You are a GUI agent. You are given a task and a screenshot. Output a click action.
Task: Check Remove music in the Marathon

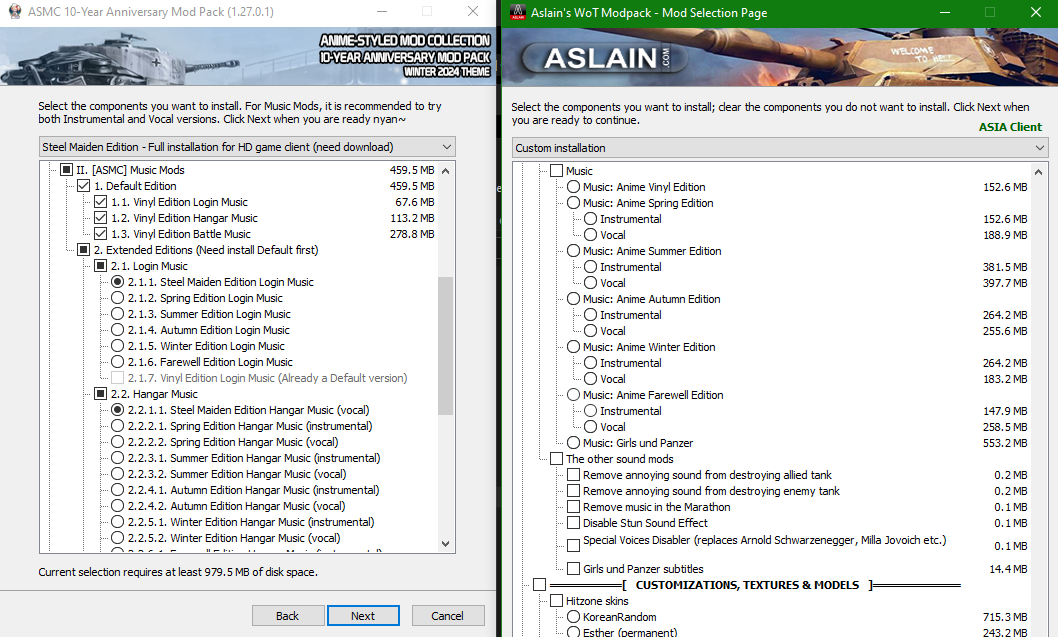[x=574, y=507]
